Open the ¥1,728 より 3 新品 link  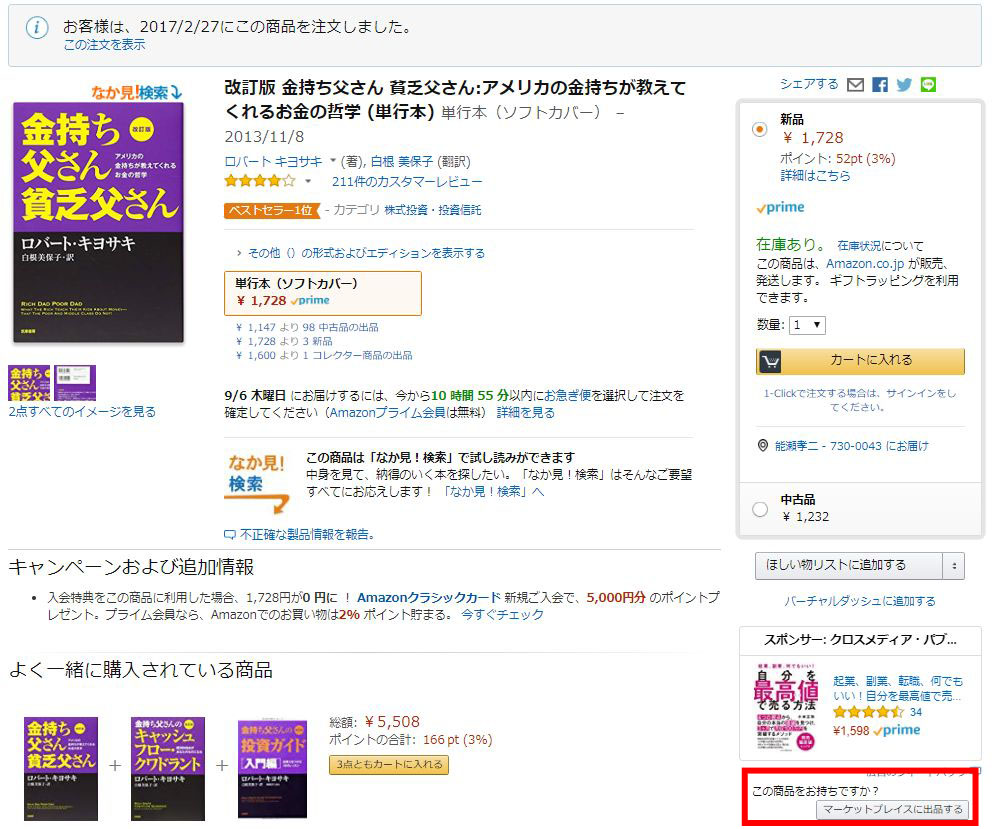pyautogui.click(x=283, y=341)
